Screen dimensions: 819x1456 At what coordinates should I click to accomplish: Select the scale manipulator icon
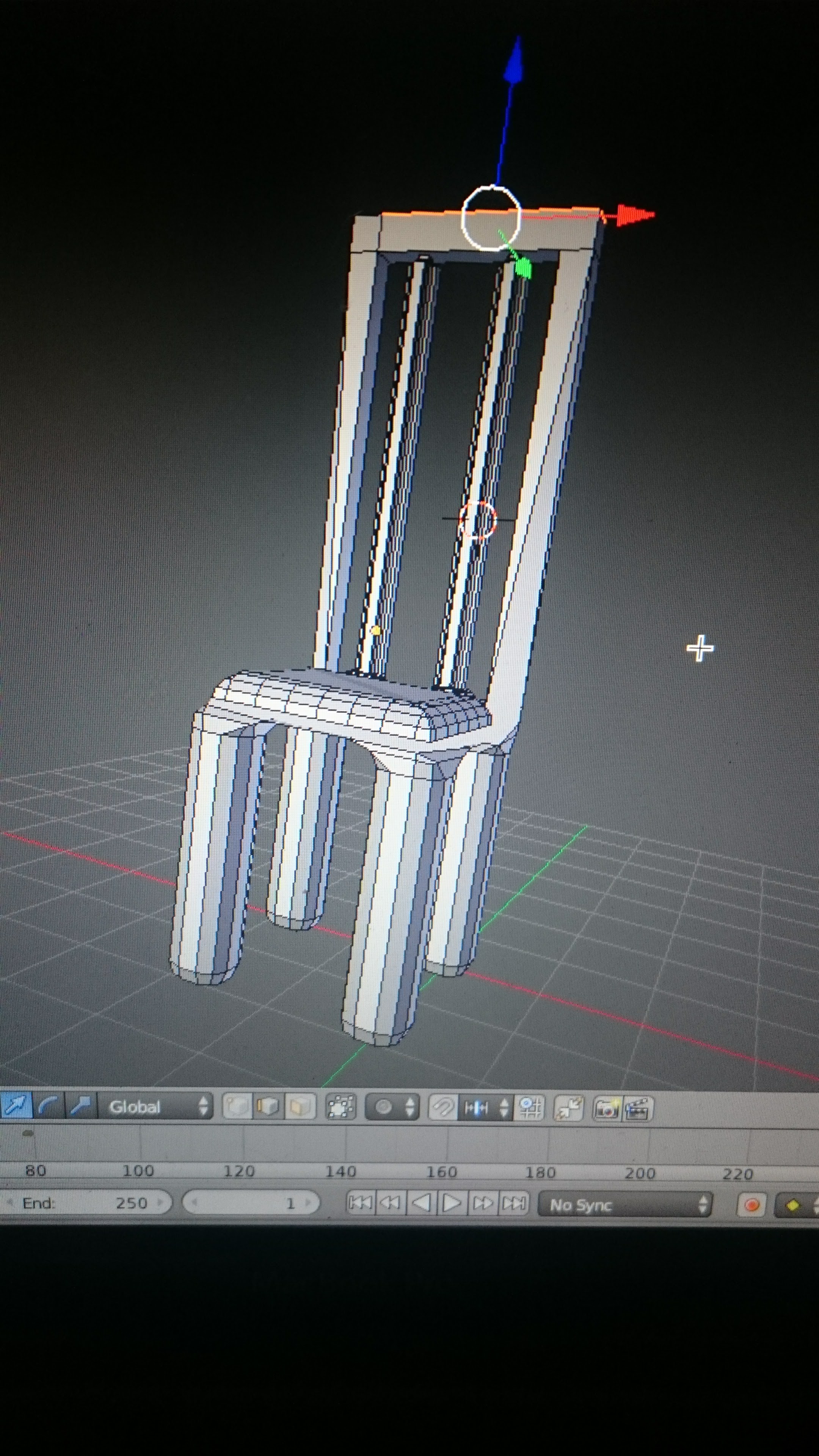point(81,1106)
